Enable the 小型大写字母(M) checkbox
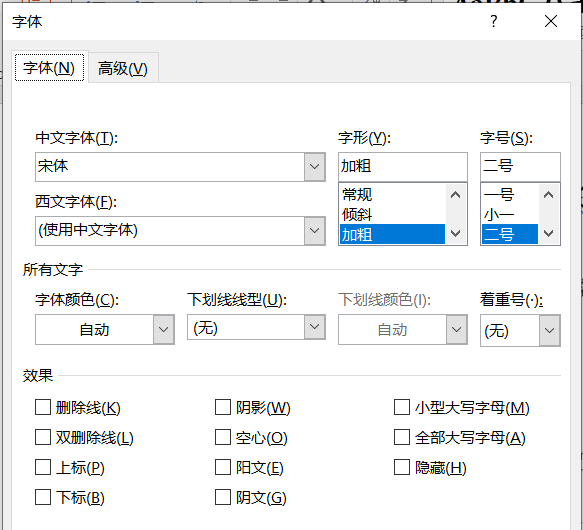Image resolution: width=583 pixels, height=530 pixels. click(x=402, y=407)
